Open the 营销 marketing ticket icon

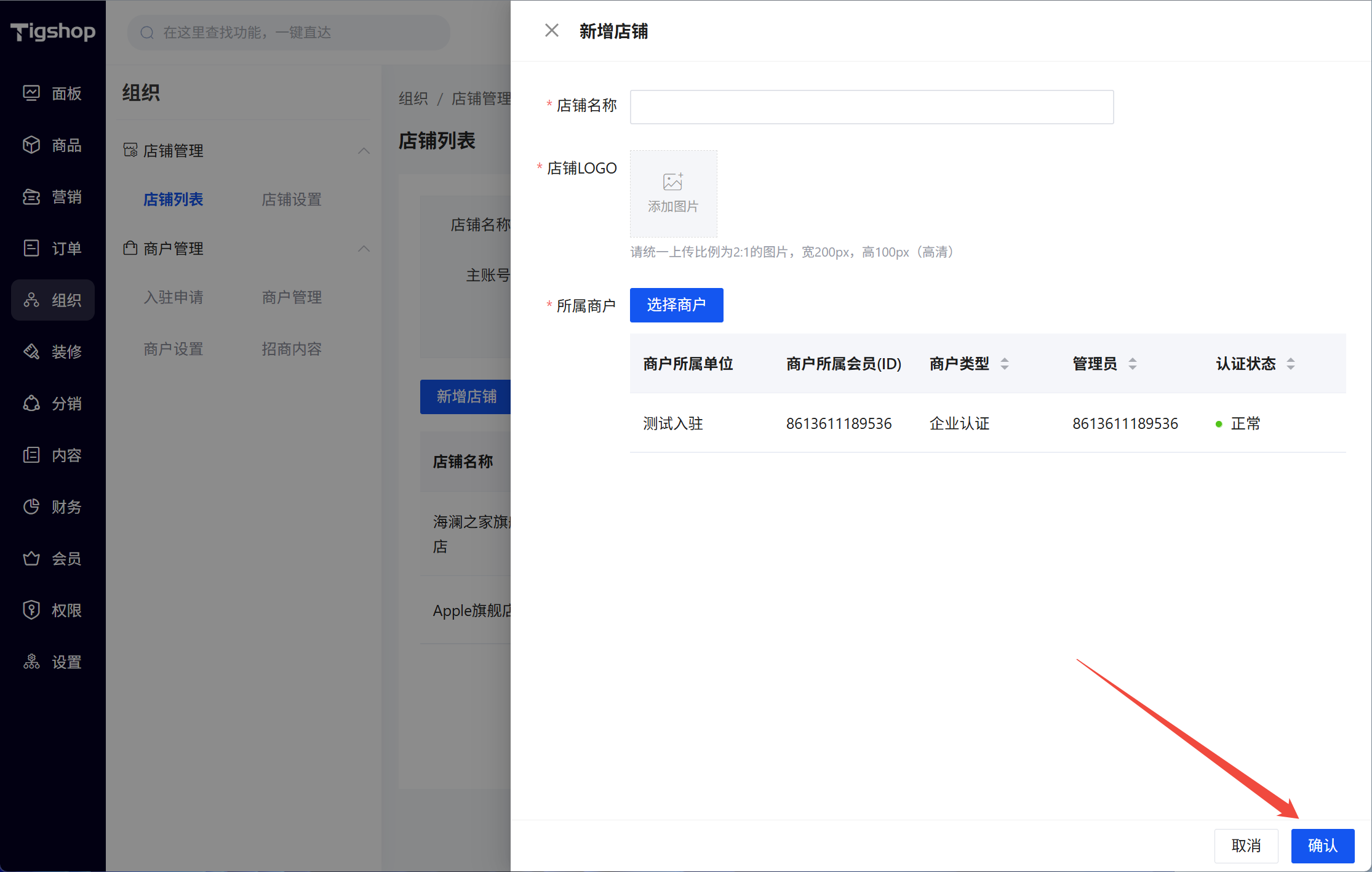(x=31, y=197)
